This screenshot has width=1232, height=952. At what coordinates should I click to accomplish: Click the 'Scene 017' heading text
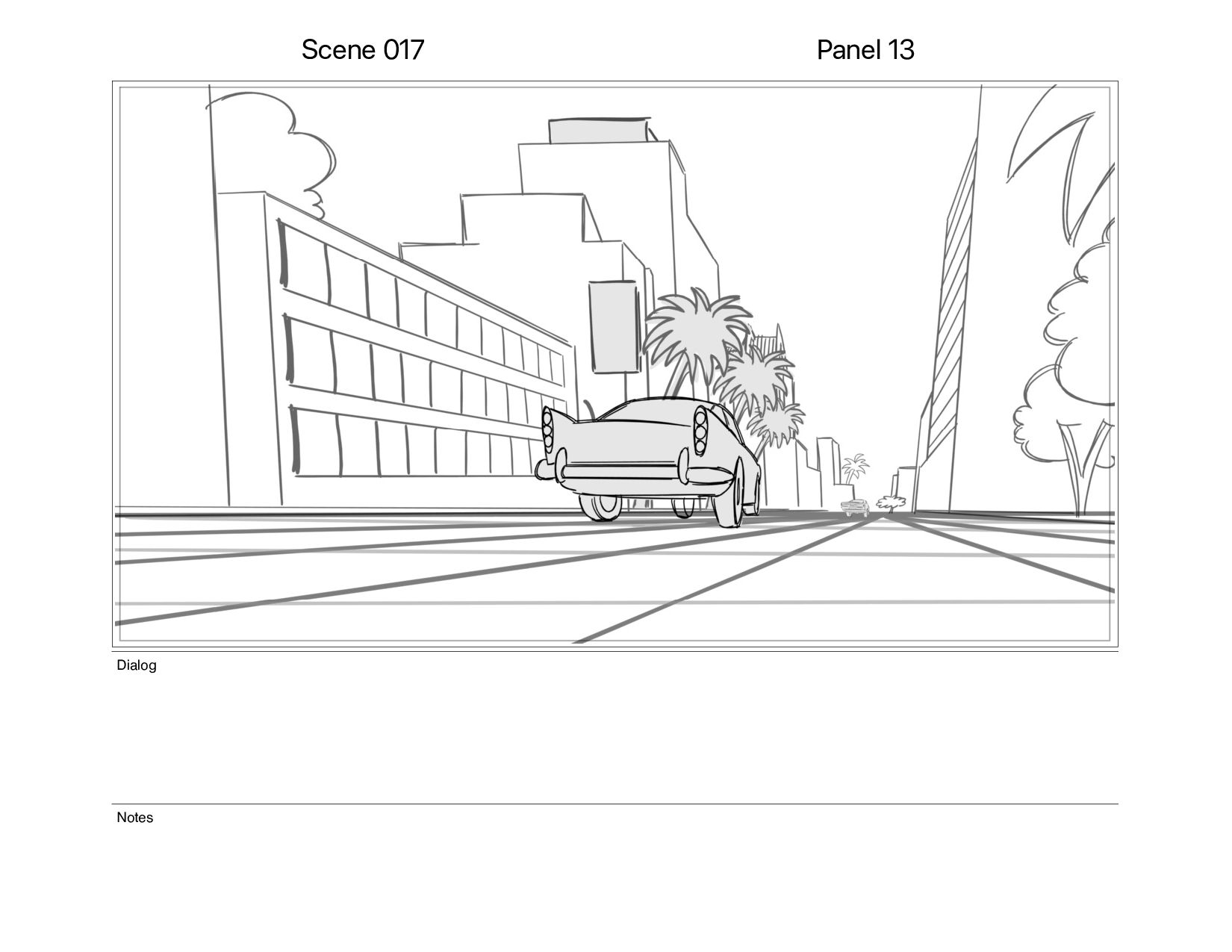point(363,50)
